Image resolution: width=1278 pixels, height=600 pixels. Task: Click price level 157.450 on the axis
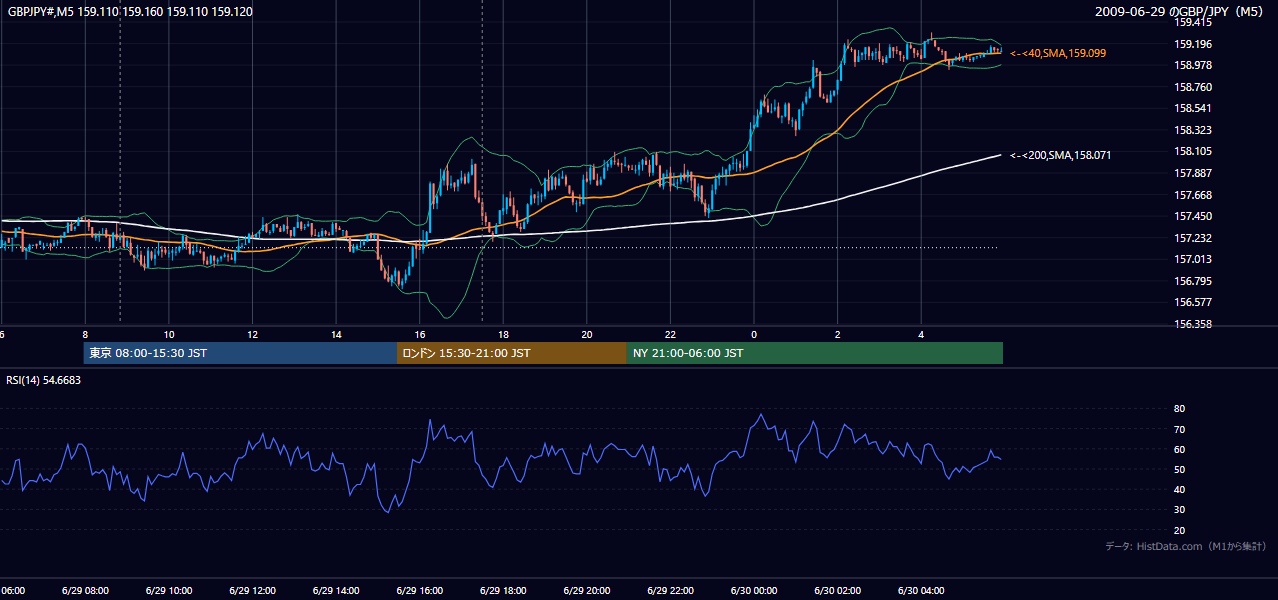tap(1193, 216)
